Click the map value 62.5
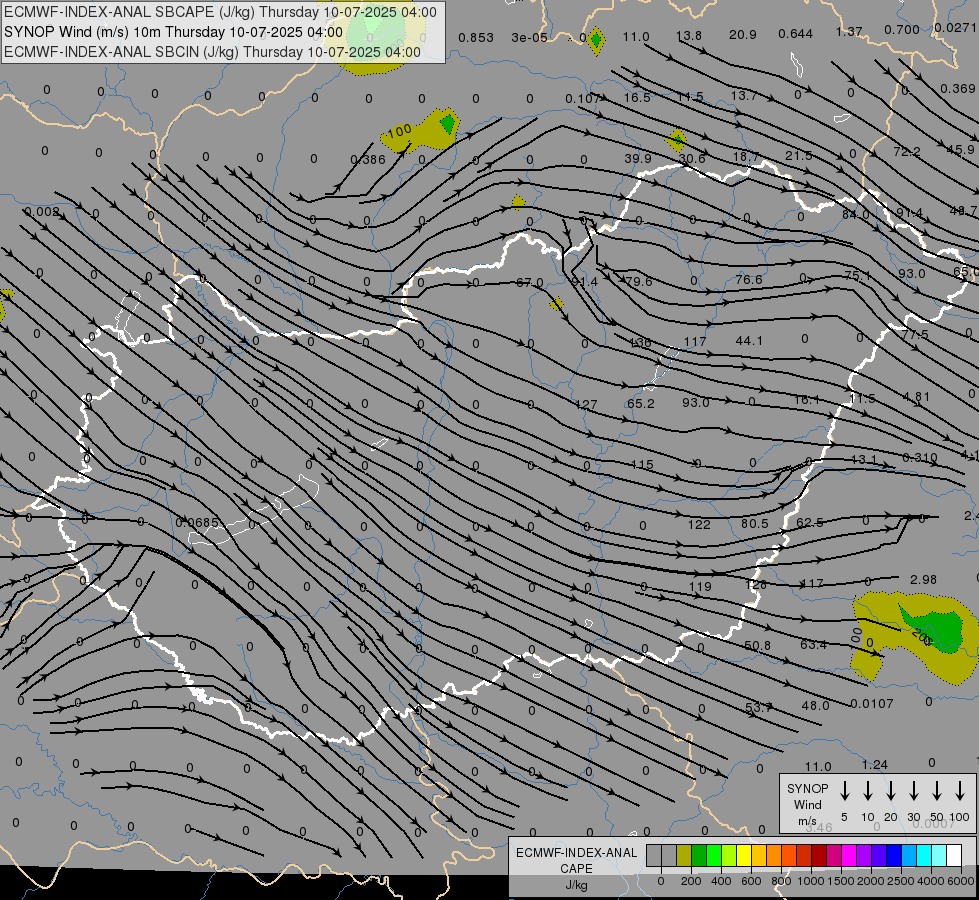This screenshot has width=979, height=900. click(x=810, y=522)
